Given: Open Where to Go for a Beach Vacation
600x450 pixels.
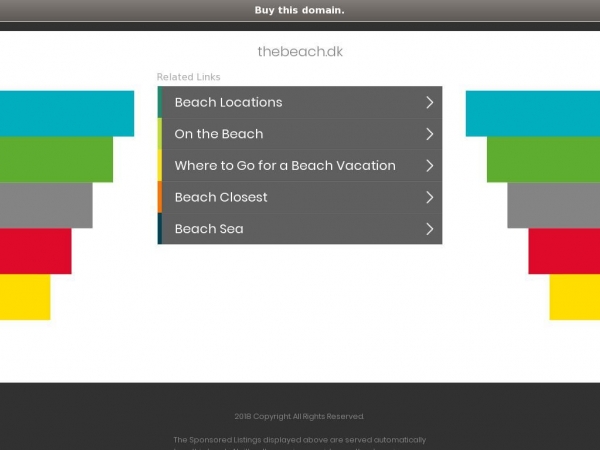Looking at the screenshot, I should coord(300,165).
